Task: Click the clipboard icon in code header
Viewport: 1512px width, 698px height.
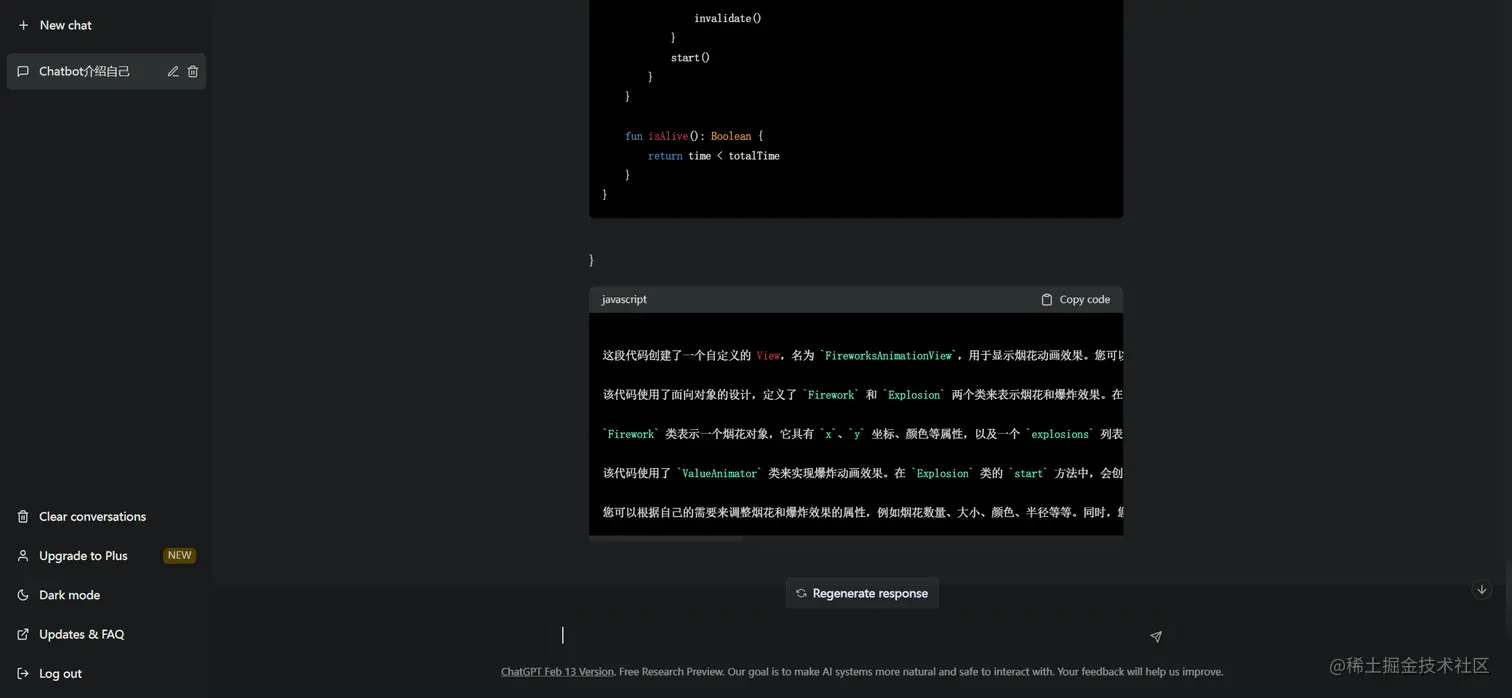Action: click(1047, 299)
